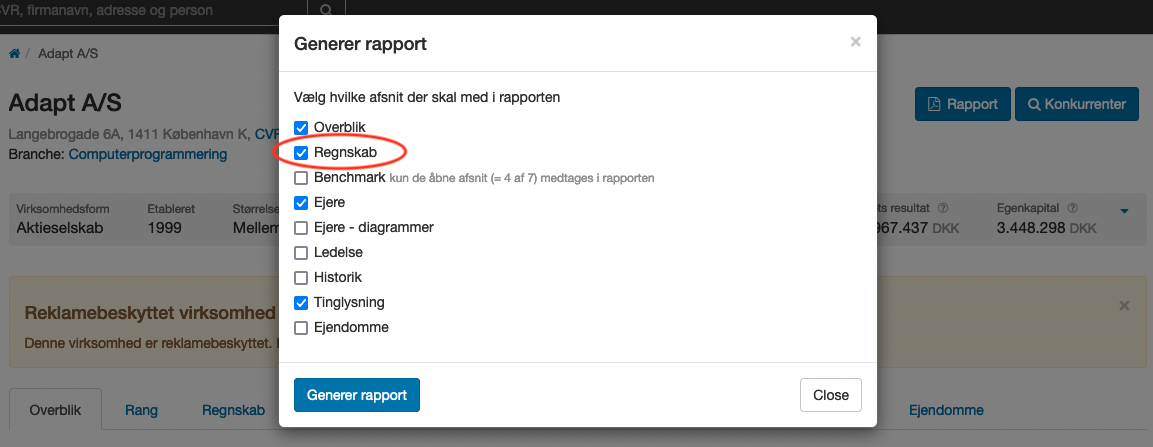Click the blue Generer rapport button
The image size is (1153, 447).
[357, 395]
